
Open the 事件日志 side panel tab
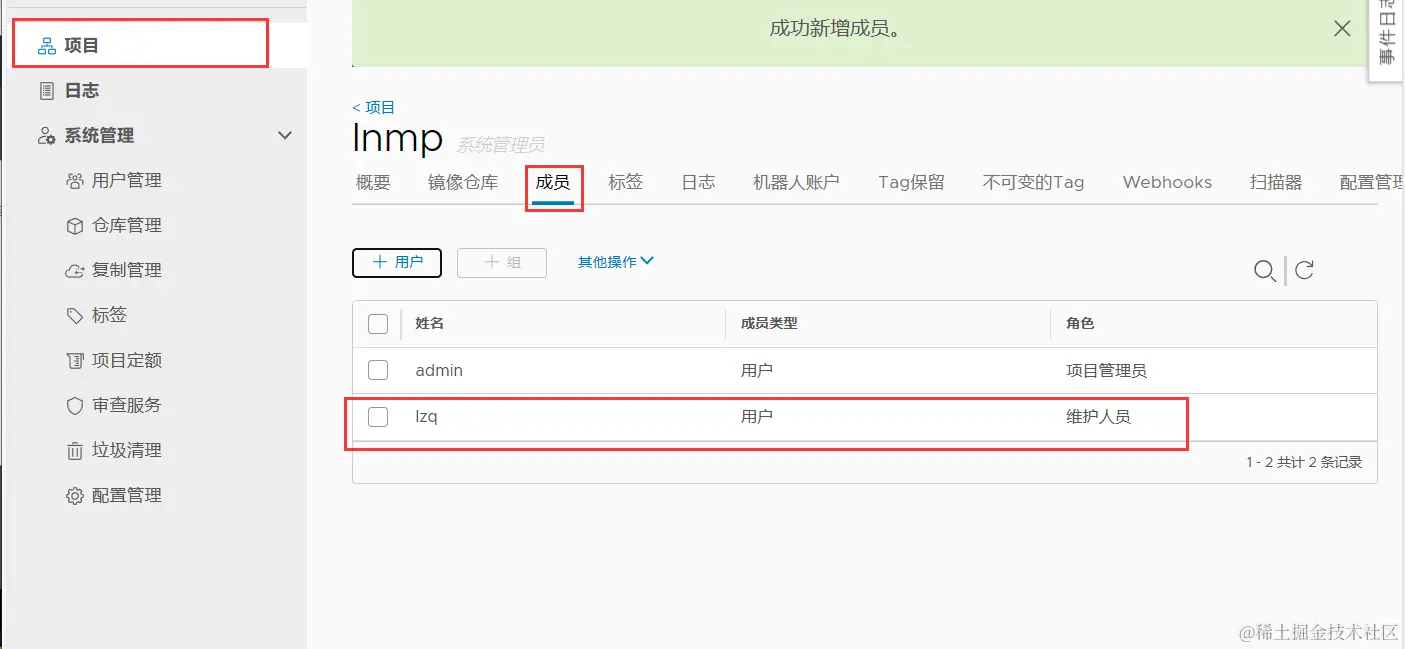pyautogui.click(x=1387, y=40)
